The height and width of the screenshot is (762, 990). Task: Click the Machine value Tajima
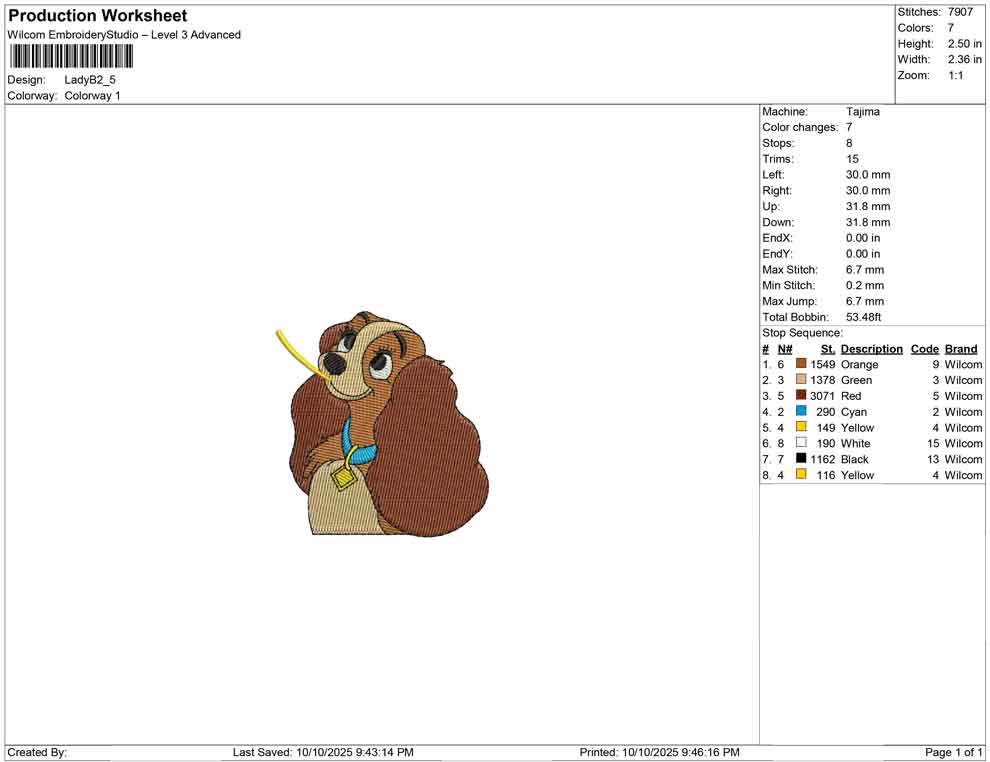tap(862, 112)
